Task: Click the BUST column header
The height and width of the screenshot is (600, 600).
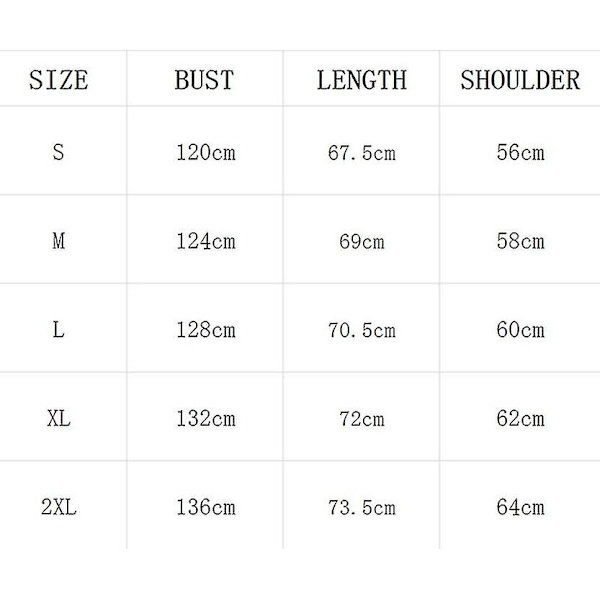Action: (204, 80)
